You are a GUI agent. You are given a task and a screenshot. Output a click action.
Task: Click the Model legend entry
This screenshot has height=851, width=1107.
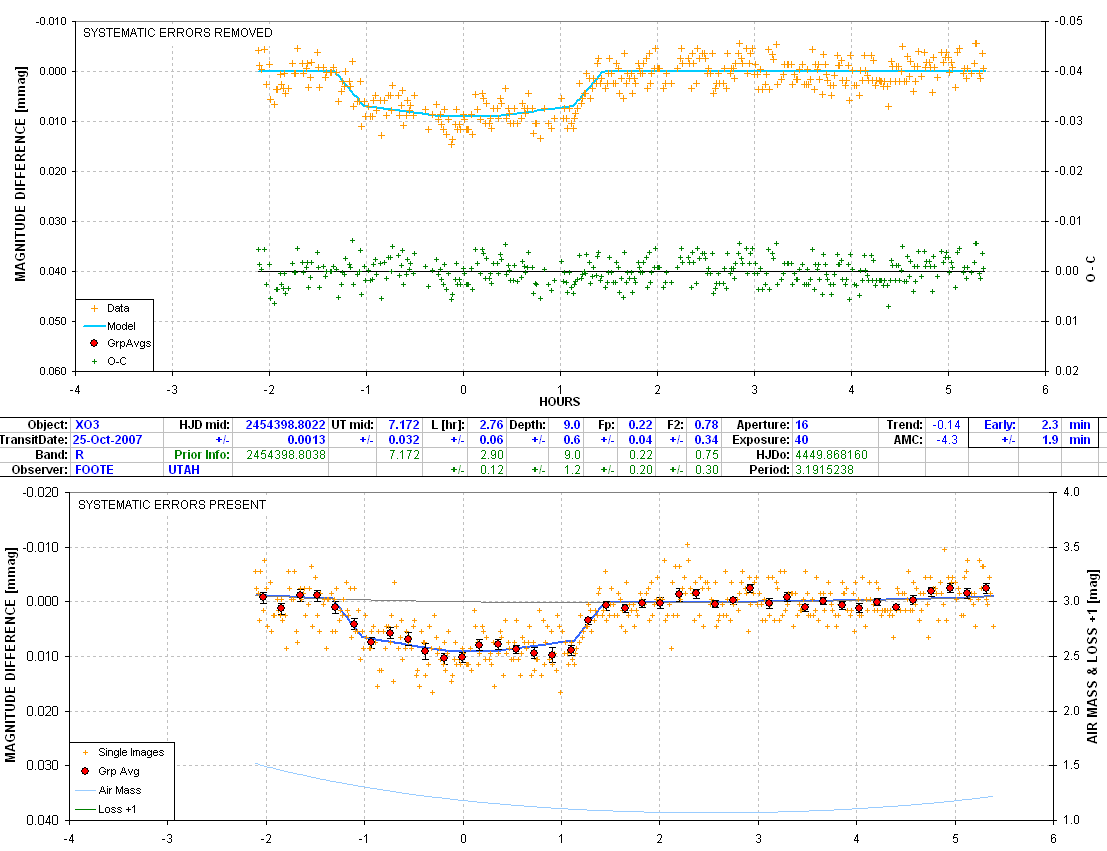coord(110,326)
